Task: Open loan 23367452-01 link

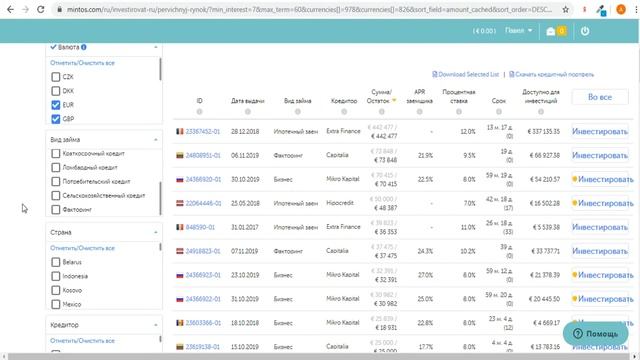Action: point(202,131)
